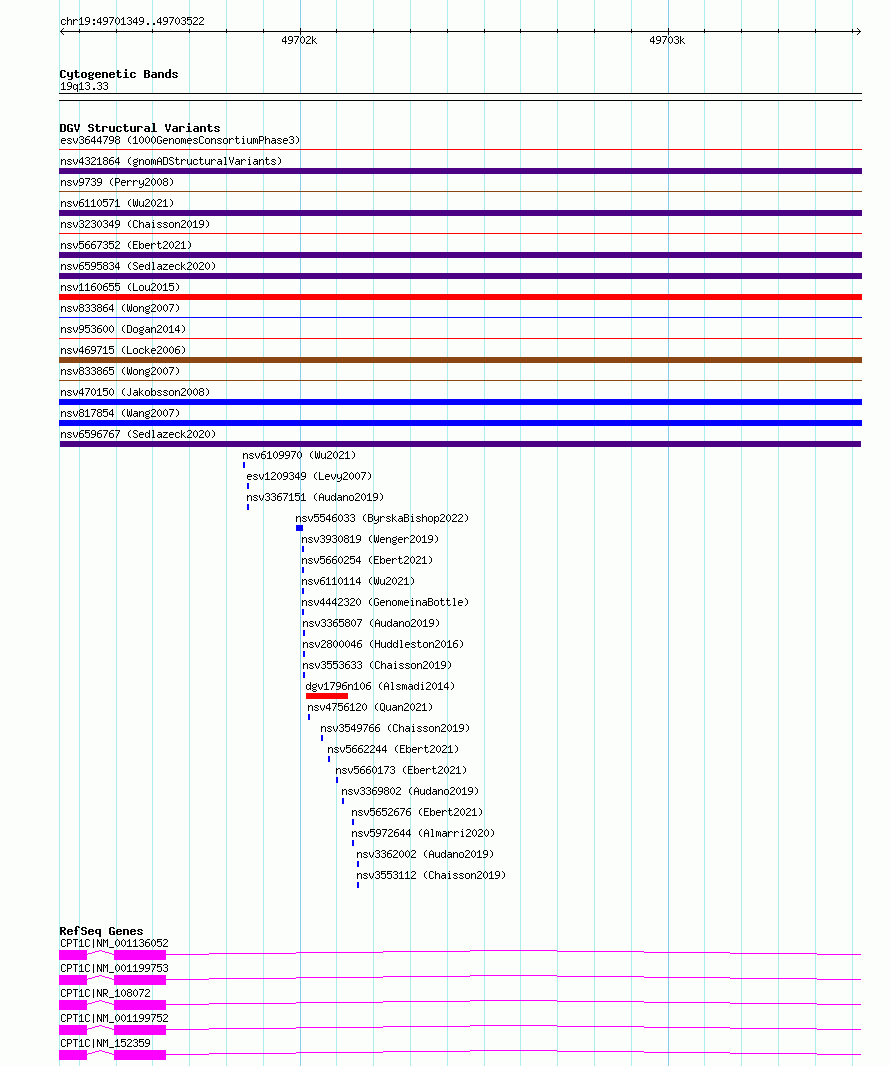Viewport: 890px width, 1066px height.
Task: Click the esv3644798 (1000GenomesConsortiumPhase3) variant label
Action: (x=179, y=140)
